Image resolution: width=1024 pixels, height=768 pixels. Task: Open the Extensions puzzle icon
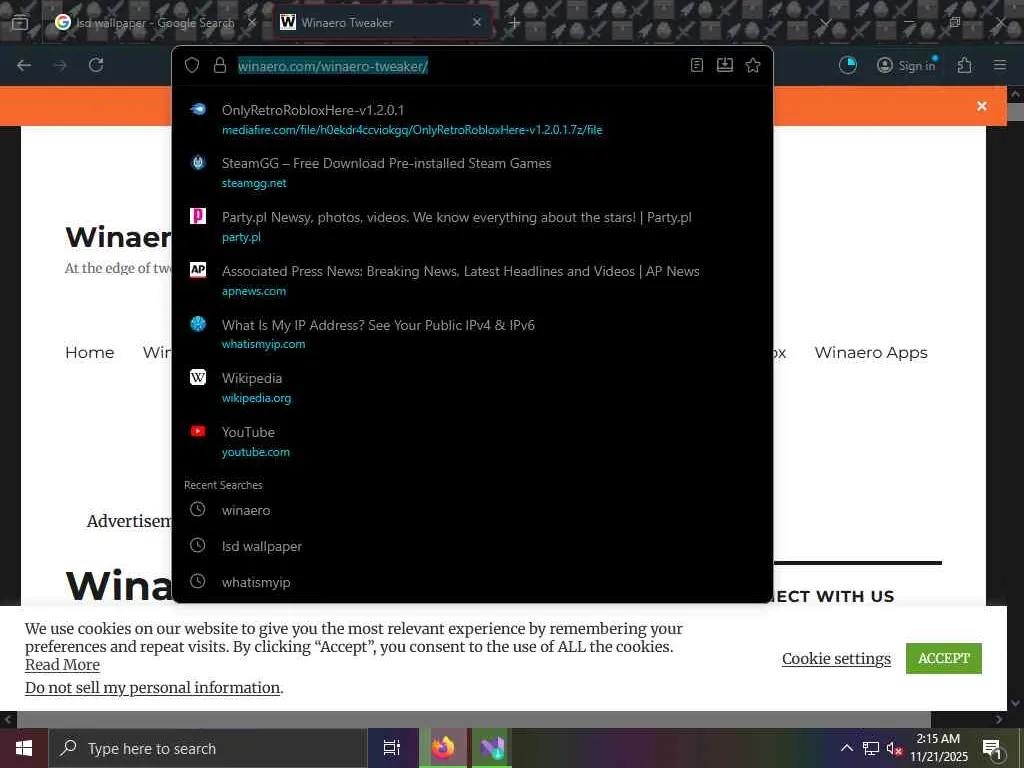click(x=965, y=65)
